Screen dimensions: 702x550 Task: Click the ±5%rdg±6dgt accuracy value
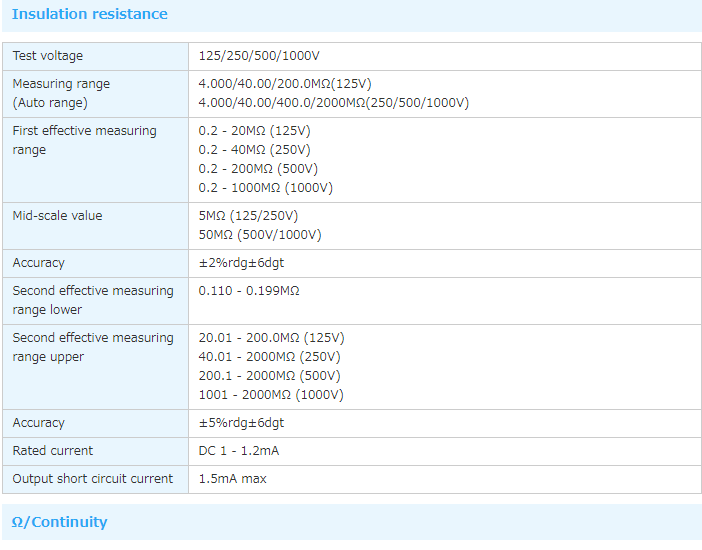(241, 423)
